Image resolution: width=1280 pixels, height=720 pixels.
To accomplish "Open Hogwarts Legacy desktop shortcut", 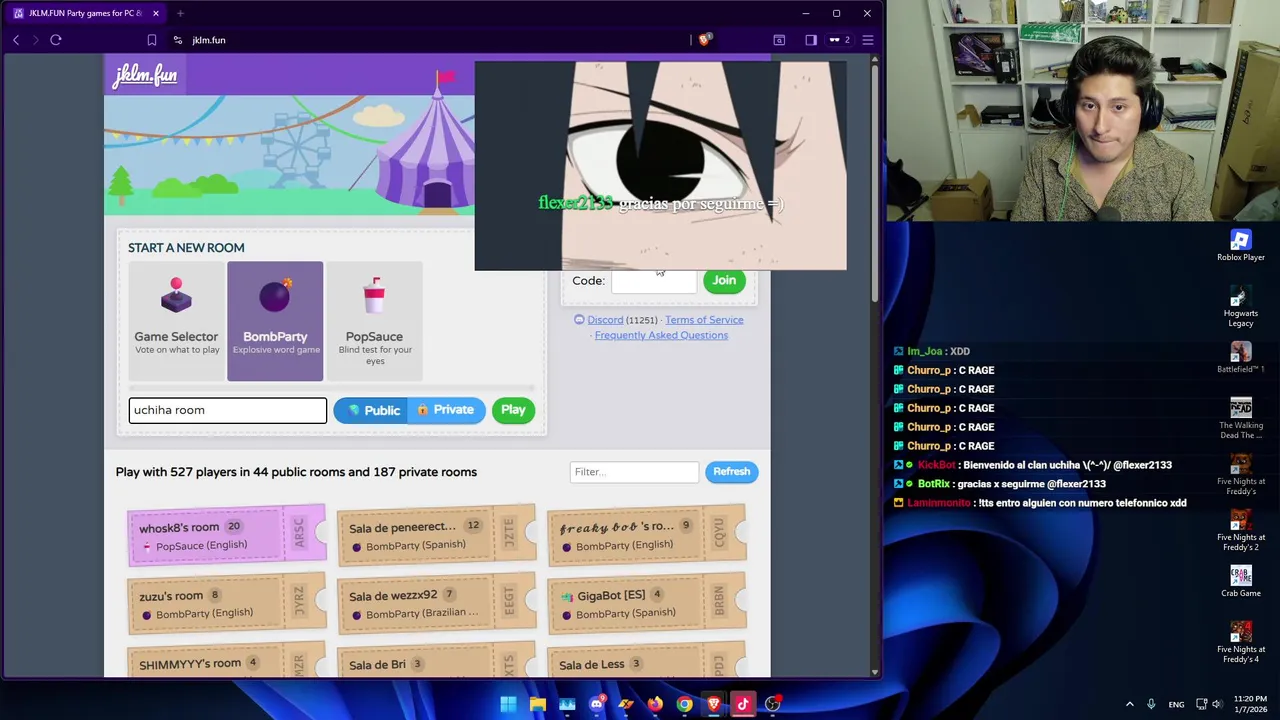I will tap(1241, 307).
